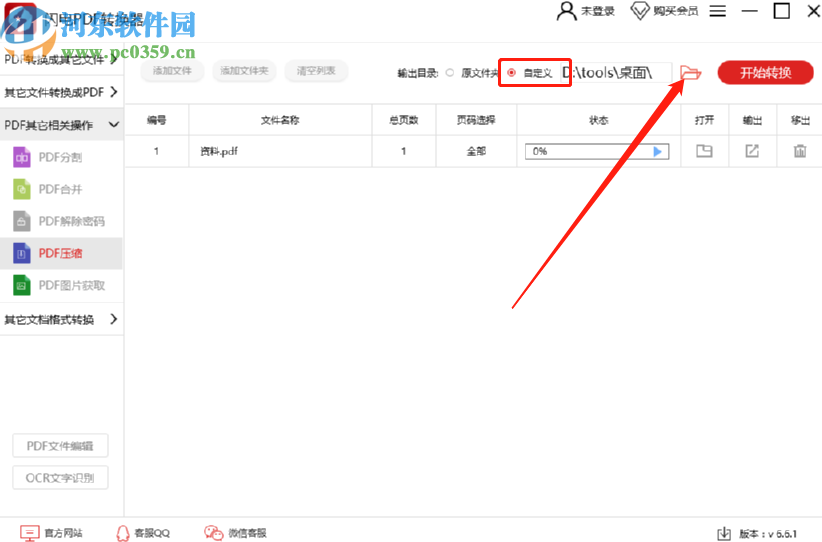Image resolution: width=822 pixels, height=542 pixels.
Task: Select 自定义 radio button
Action: 512,73
